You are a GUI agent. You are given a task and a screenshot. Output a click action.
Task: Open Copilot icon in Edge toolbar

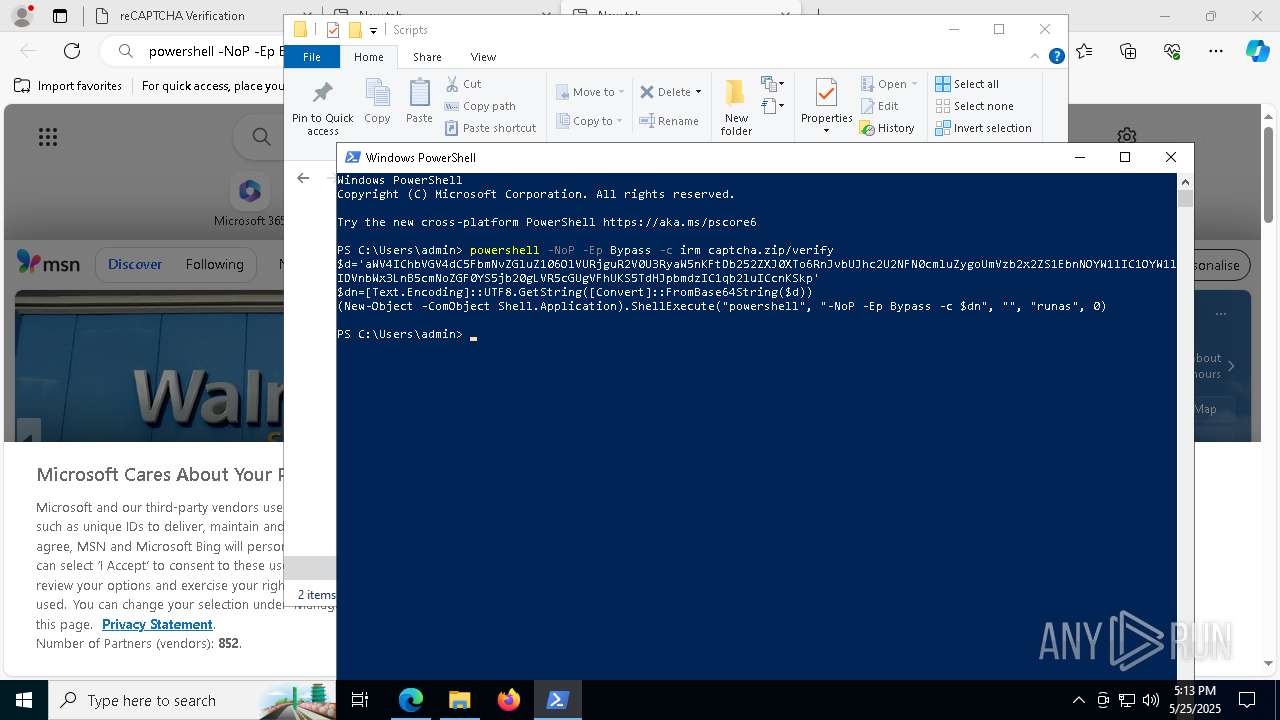(x=1257, y=51)
